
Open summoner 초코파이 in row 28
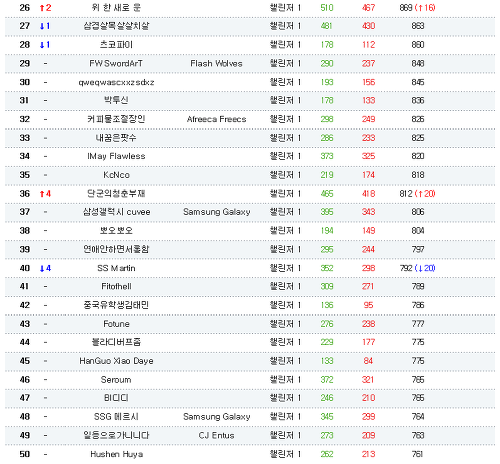116,45
